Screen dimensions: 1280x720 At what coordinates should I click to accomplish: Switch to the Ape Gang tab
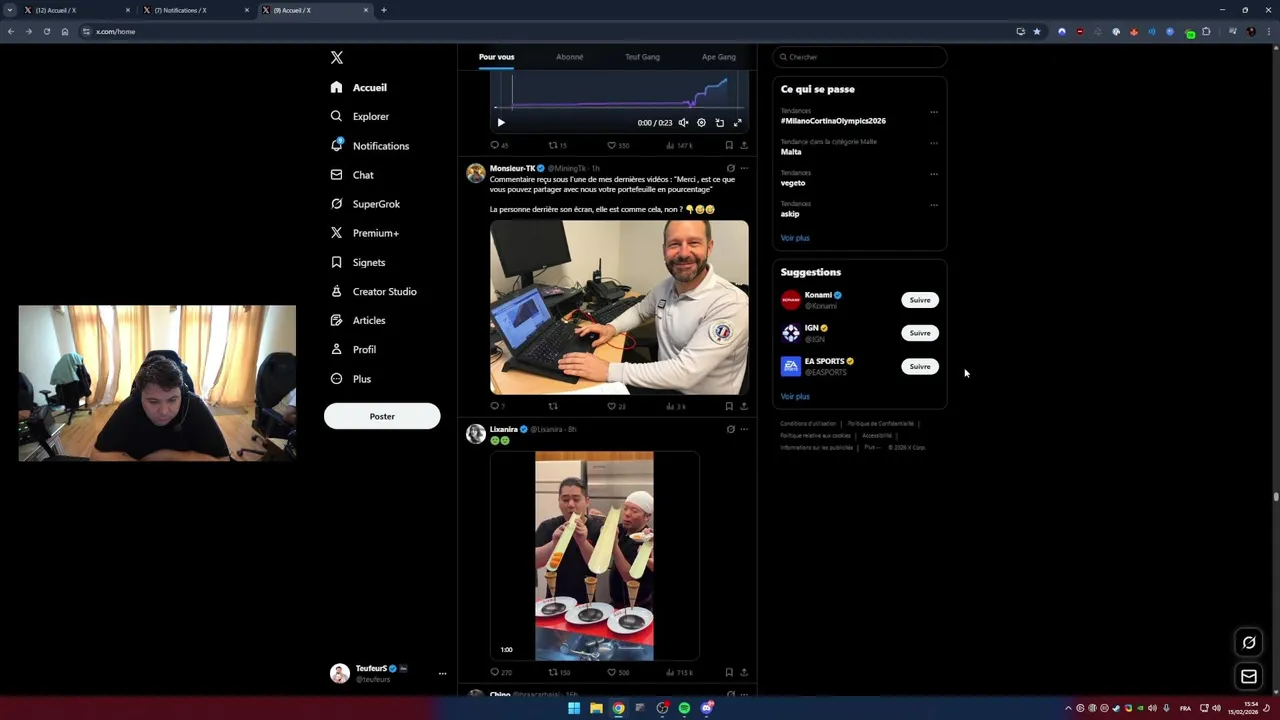(718, 57)
